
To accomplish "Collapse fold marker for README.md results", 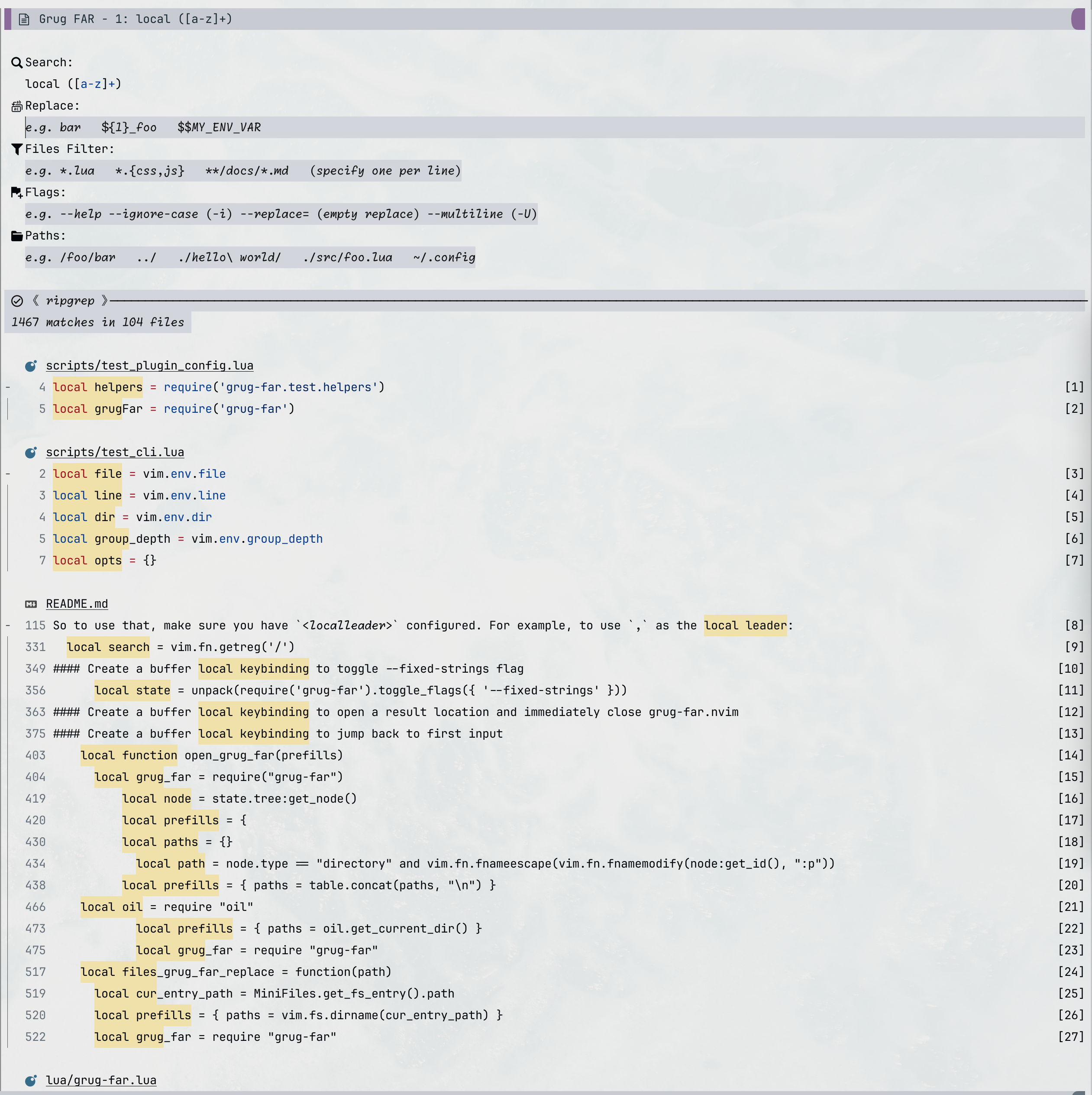I will tap(8, 626).
